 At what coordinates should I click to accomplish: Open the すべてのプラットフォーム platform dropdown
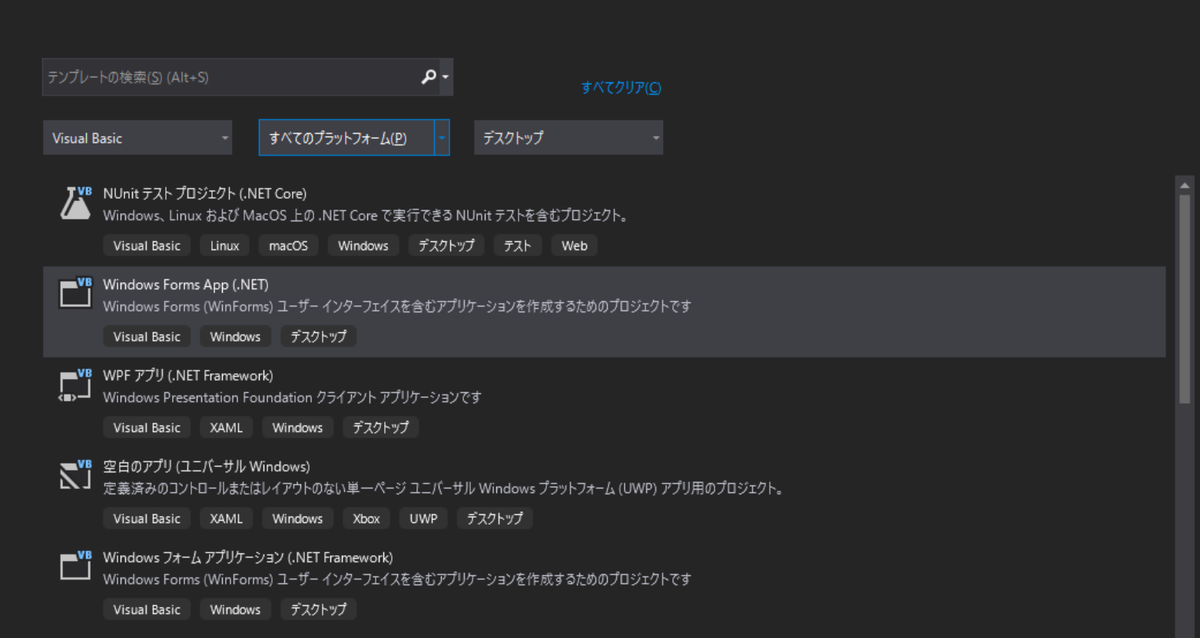(x=354, y=138)
